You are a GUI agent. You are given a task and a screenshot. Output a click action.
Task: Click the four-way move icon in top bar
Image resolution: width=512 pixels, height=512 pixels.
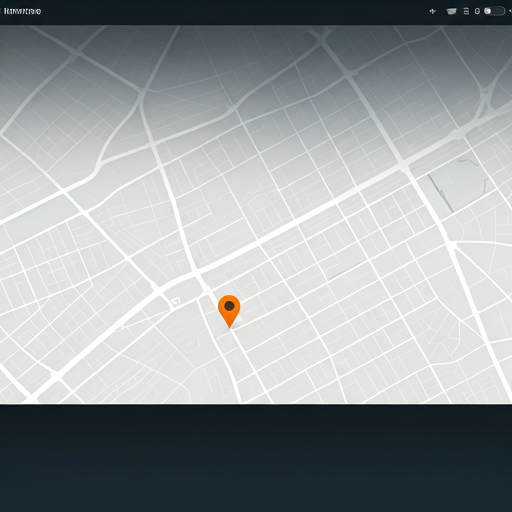click(x=433, y=11)
